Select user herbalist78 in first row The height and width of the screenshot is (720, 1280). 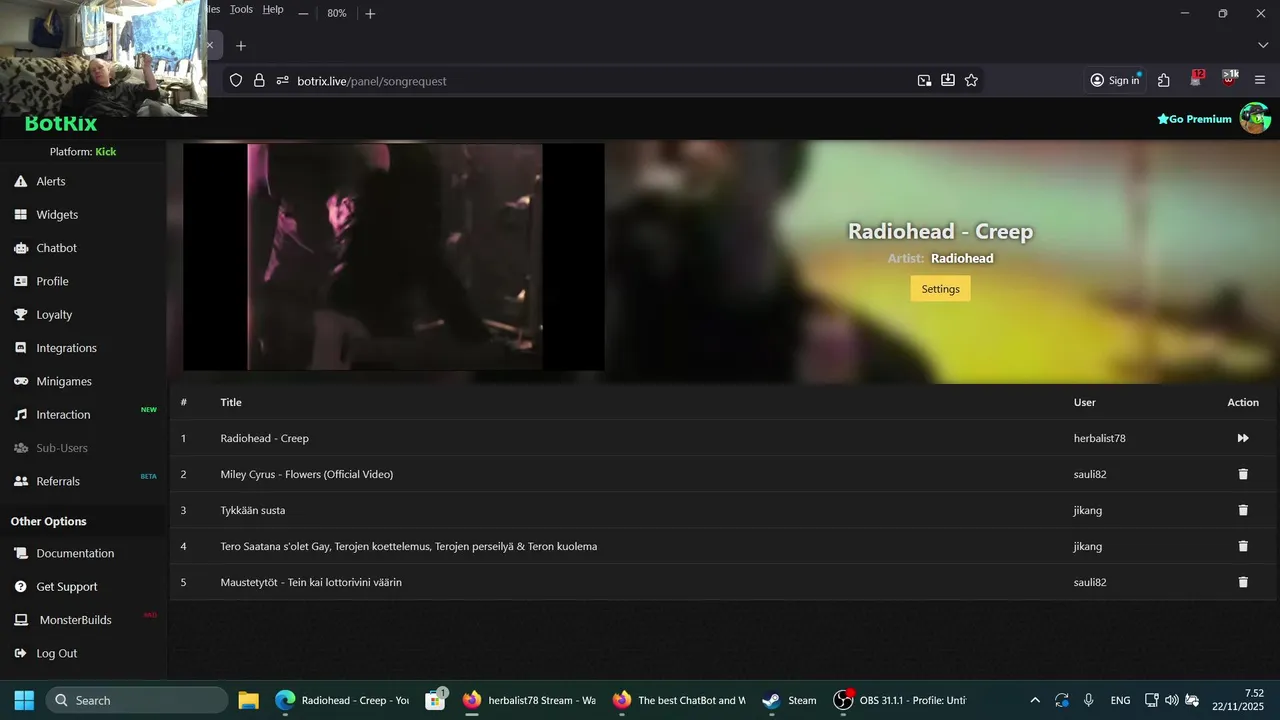(1099, 438)
